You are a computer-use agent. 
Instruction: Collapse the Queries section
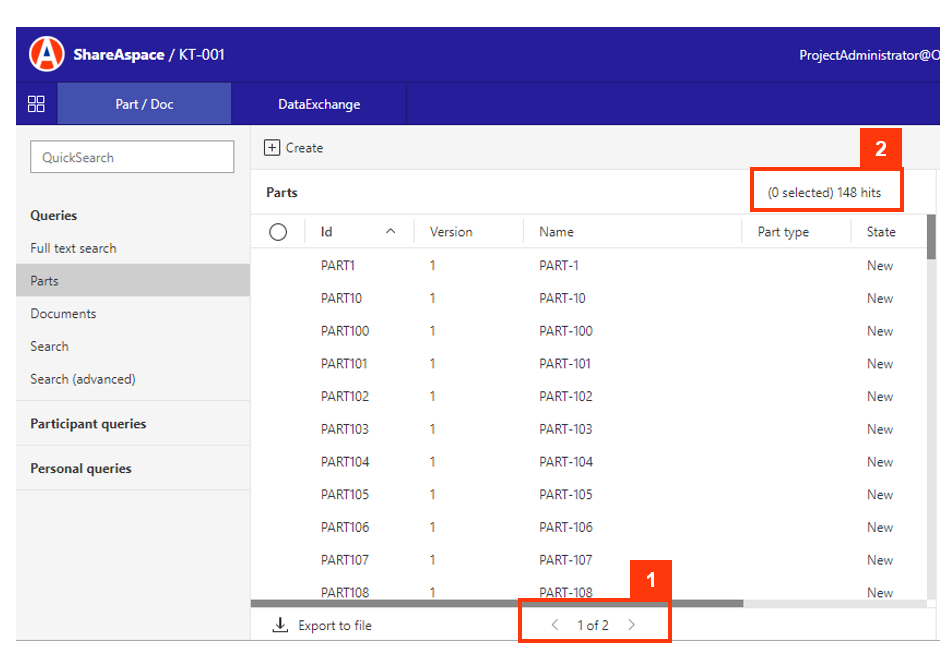coord(54,215)
